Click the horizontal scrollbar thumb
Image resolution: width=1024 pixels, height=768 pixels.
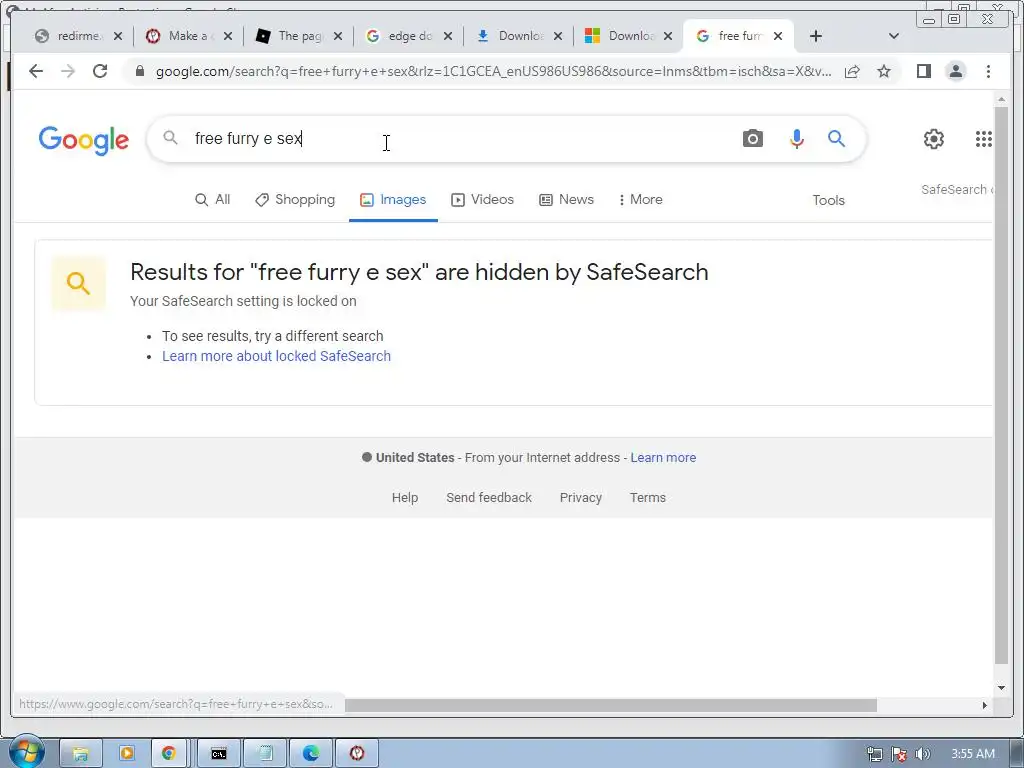[x=611, y=705]
